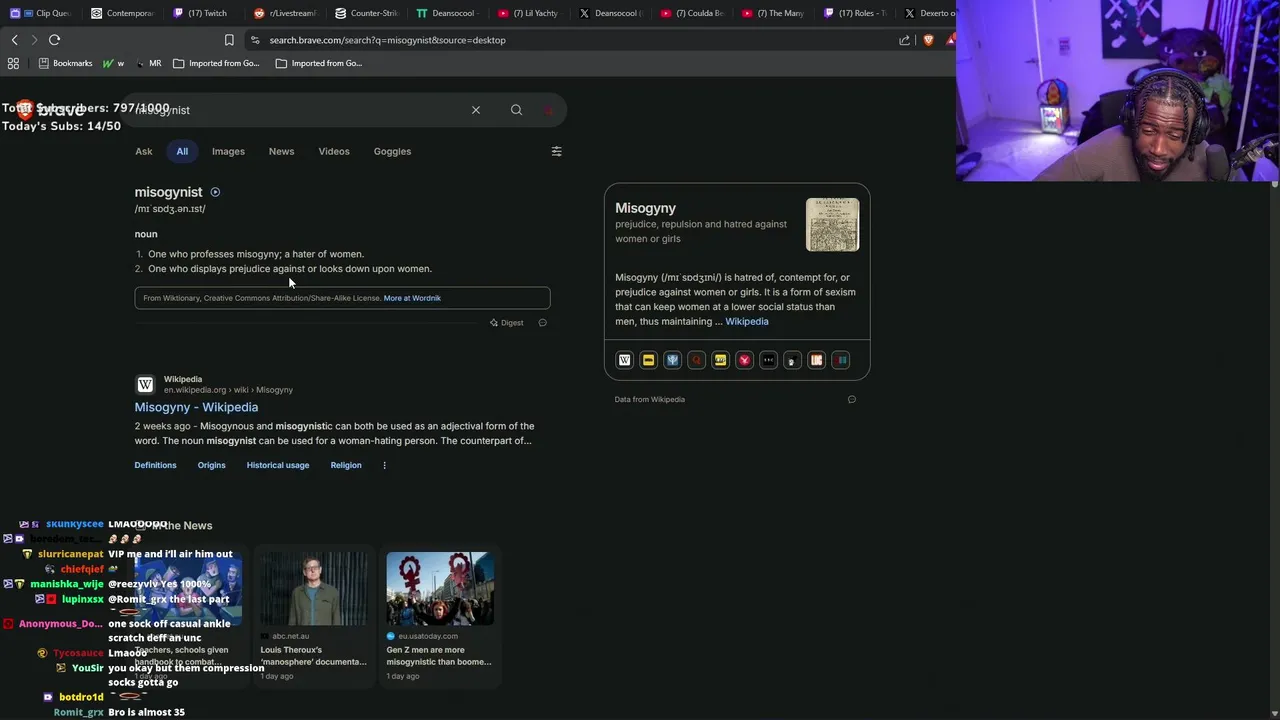The height and width of the screenshot is (720, 1280).
Task: Click the Misogyny infobox title
Action: click(x=645, y=208)
